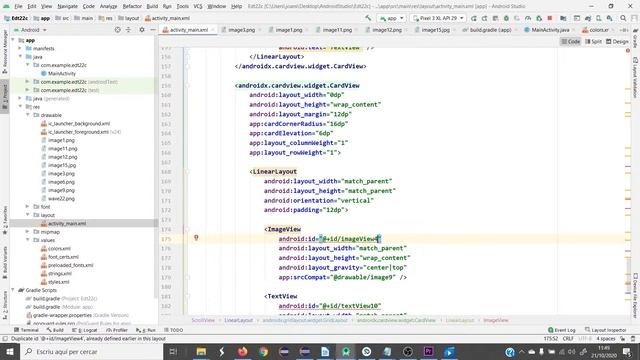Screen dimensions: 640x360
Task: Open the Structure side tab
Action: point(5,305)
